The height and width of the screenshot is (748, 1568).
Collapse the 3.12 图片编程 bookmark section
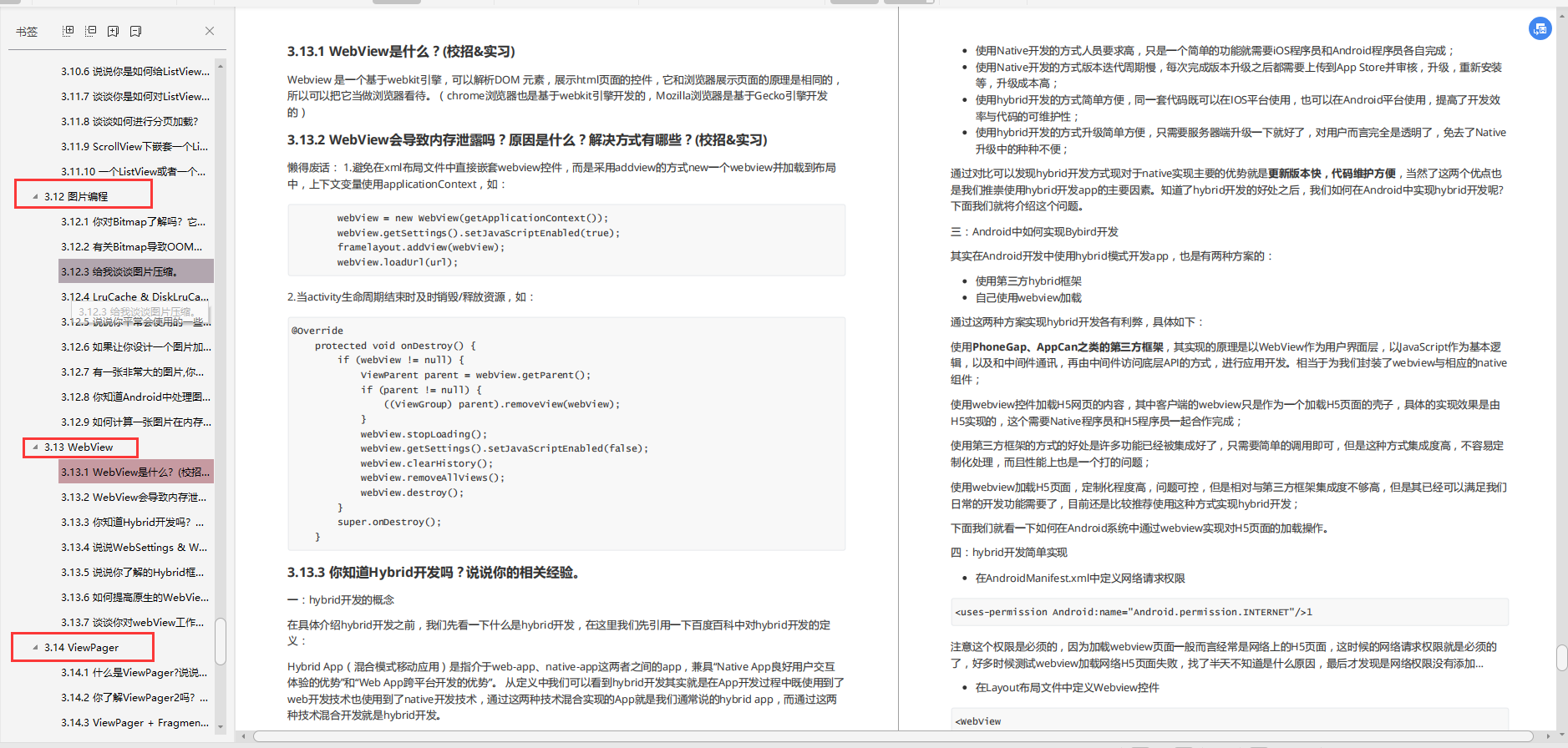pyautogui.click(x=35, y=197)
